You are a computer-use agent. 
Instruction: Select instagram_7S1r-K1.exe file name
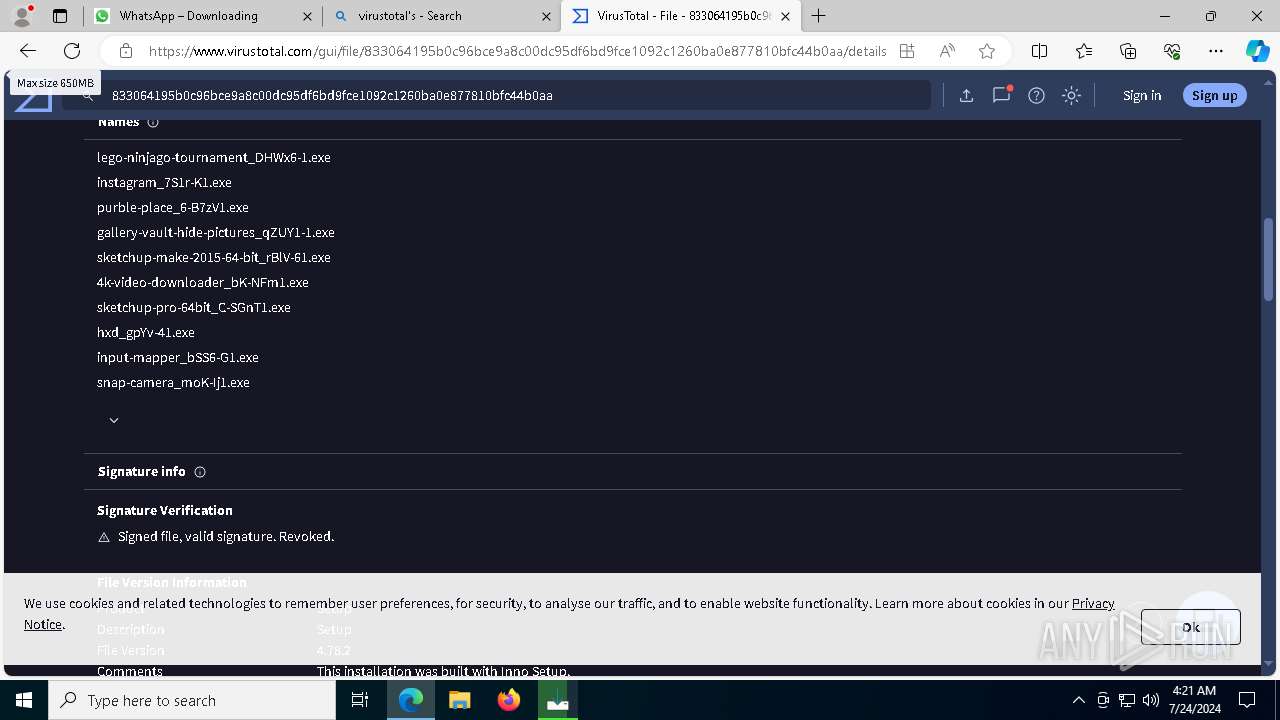(164, 182)
